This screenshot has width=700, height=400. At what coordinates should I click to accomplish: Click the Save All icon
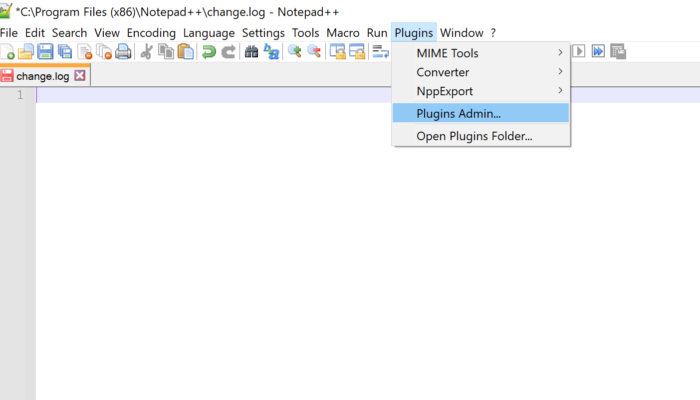(x=64, y=52)
